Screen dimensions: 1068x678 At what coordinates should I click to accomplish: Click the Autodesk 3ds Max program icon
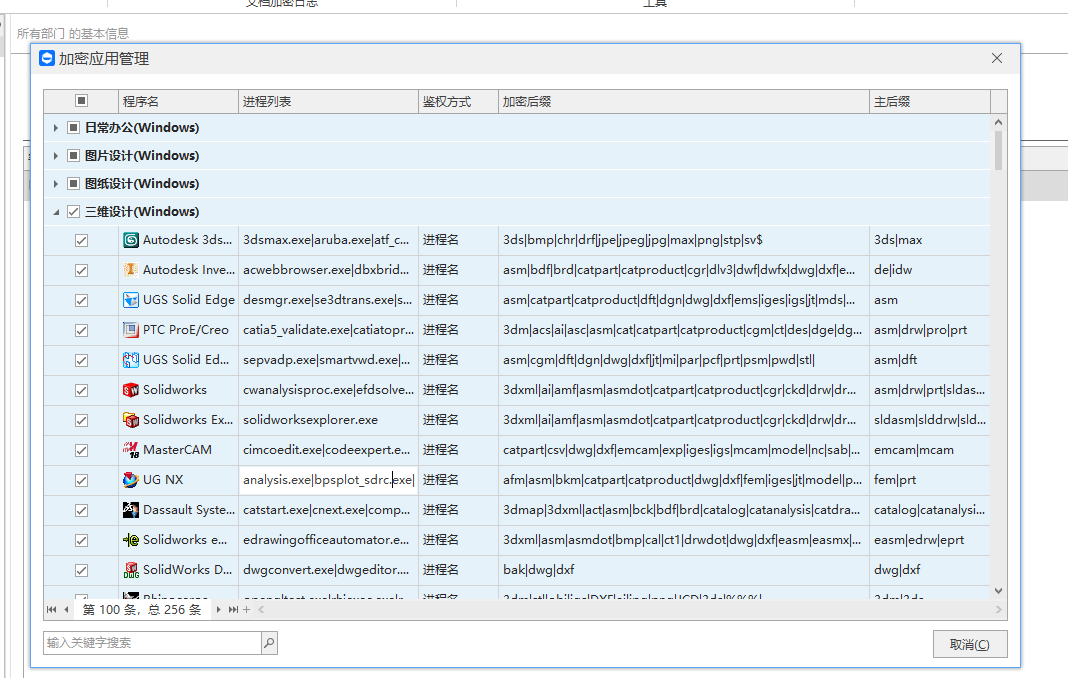(131, 240)
